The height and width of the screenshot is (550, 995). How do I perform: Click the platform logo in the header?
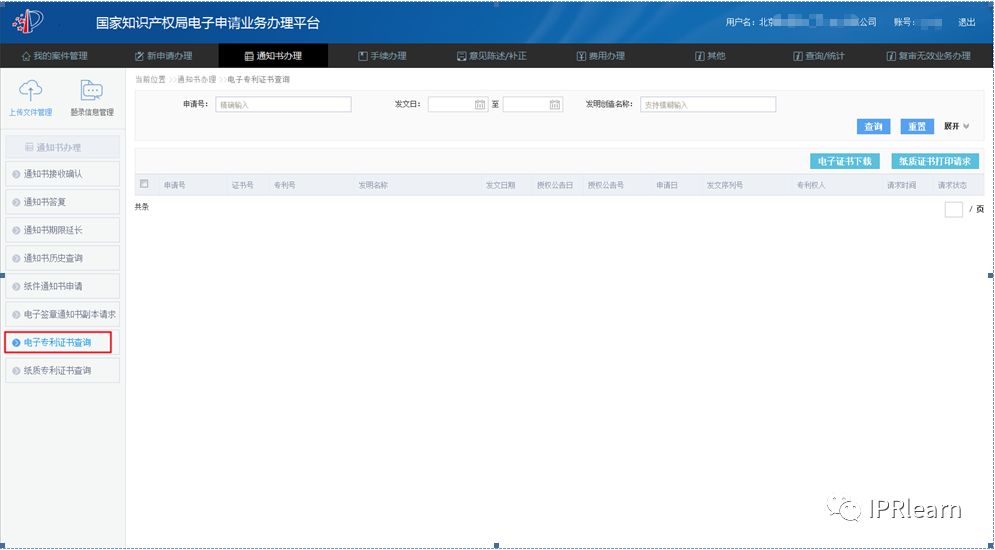(x=29, y=22)
